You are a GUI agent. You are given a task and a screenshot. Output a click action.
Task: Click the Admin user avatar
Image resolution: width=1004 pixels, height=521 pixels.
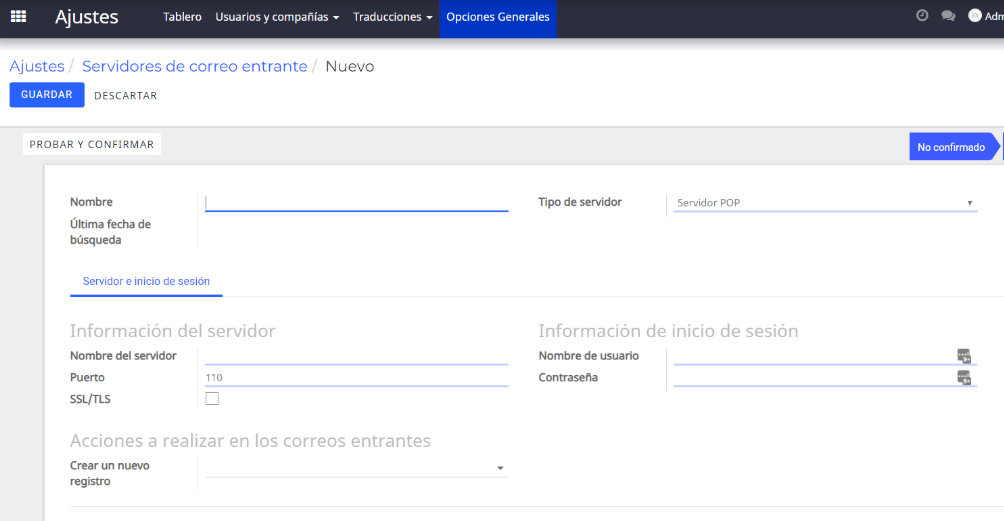(x=975, y=16)
